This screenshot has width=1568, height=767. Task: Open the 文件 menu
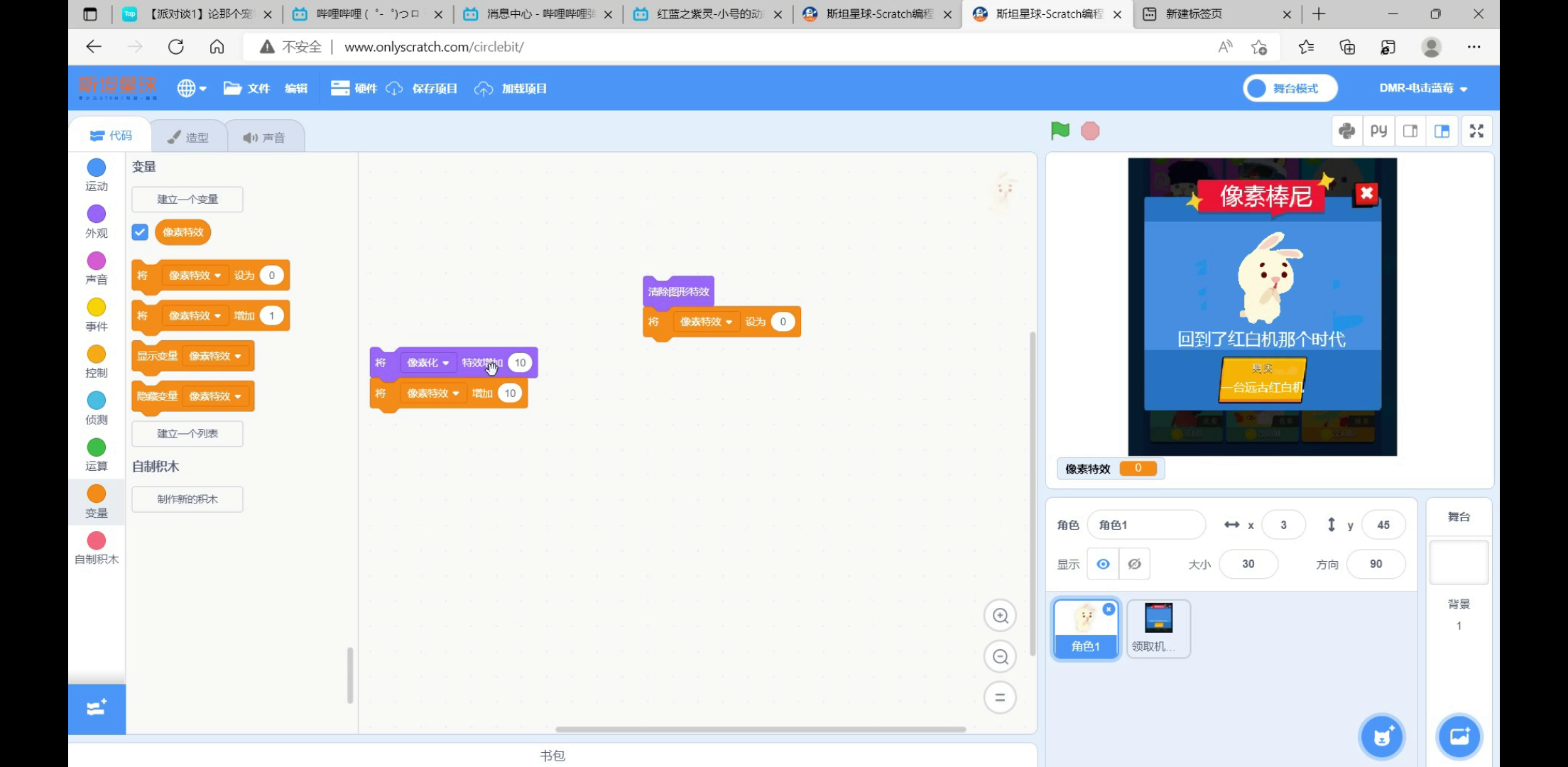click(x=247, y=88)
